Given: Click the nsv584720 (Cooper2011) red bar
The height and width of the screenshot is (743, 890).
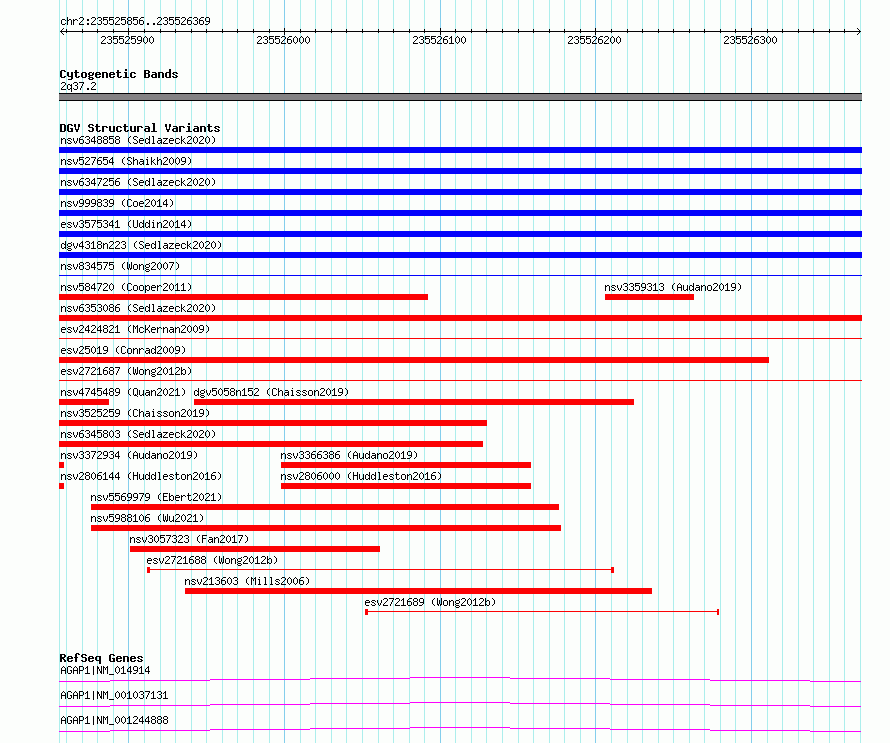Looking at the screenshot, I should pyautogui.click(x=244, y=297).
